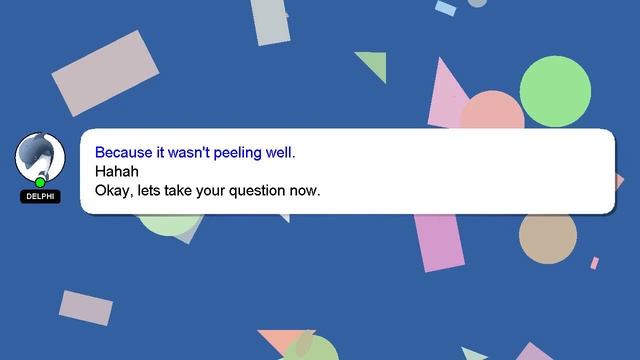Click the small green triangle near the top
The height and width of the screenshot is (360, 640).
(375, 64)
